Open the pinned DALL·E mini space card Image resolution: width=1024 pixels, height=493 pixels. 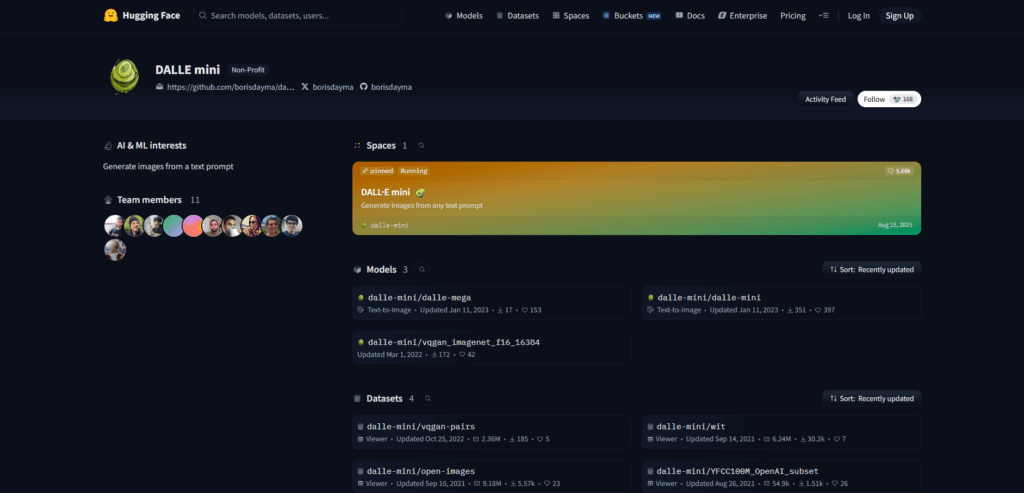click(637, 199)
